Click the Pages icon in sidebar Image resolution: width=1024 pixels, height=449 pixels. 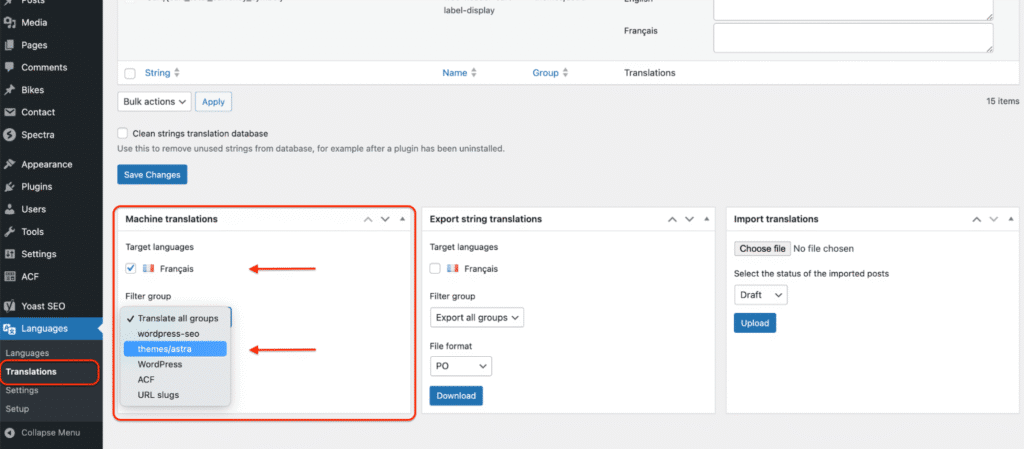[x=9, y=45]
